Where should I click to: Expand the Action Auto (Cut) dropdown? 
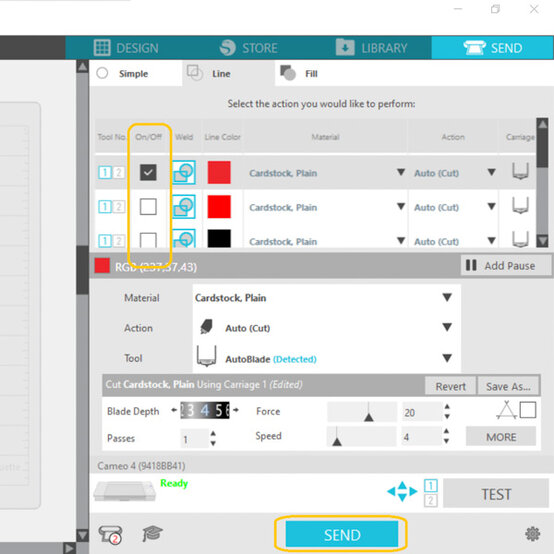click(x=447, y=327)
